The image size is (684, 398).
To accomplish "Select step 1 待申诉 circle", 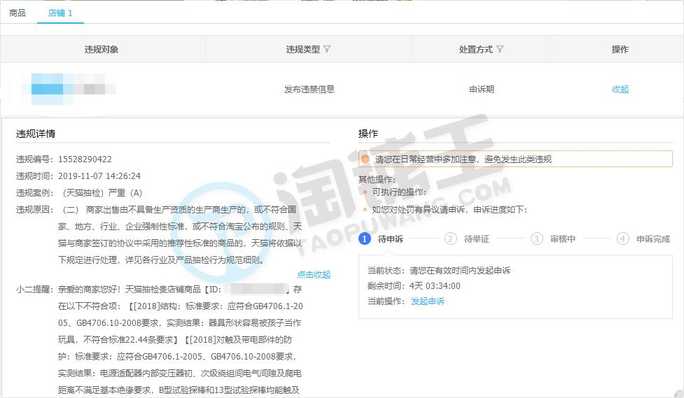I will tap(365, 239).
